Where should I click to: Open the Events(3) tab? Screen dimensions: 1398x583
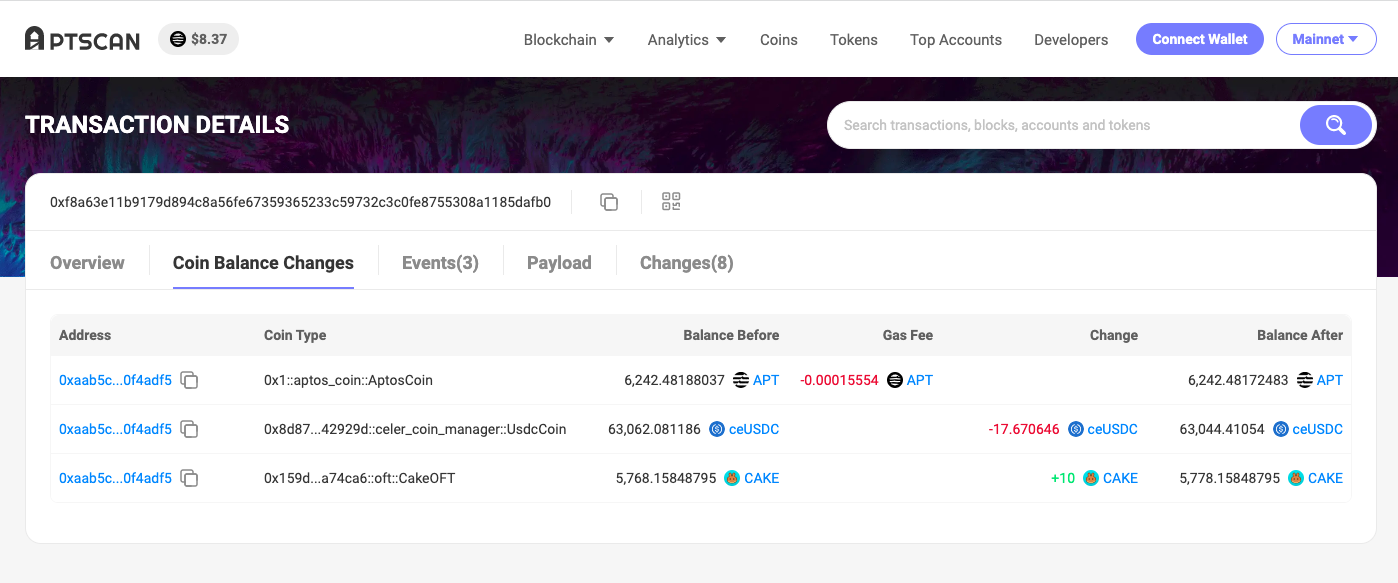(x=440, y=263)
